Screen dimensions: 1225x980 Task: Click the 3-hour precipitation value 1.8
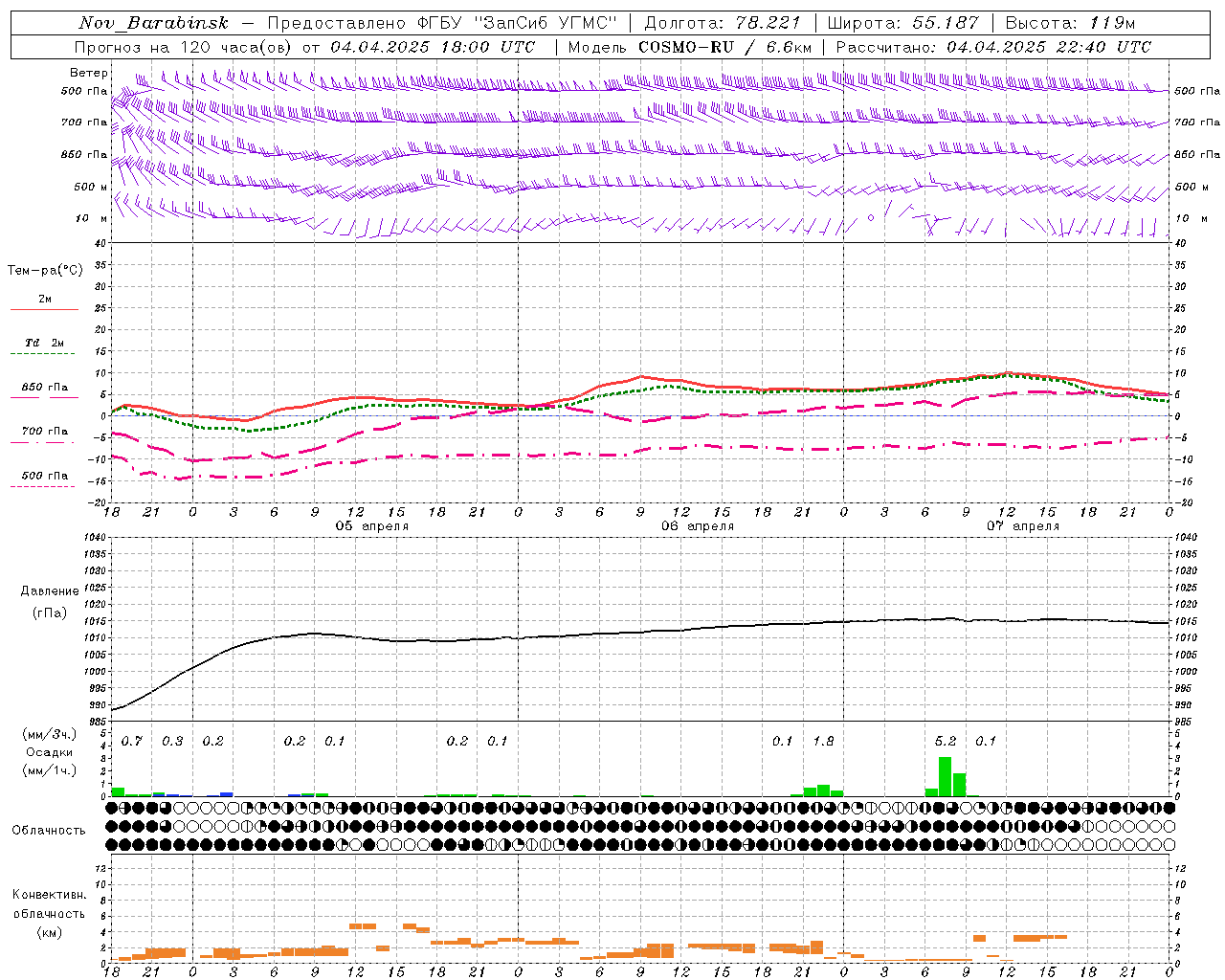coord(823,742)
